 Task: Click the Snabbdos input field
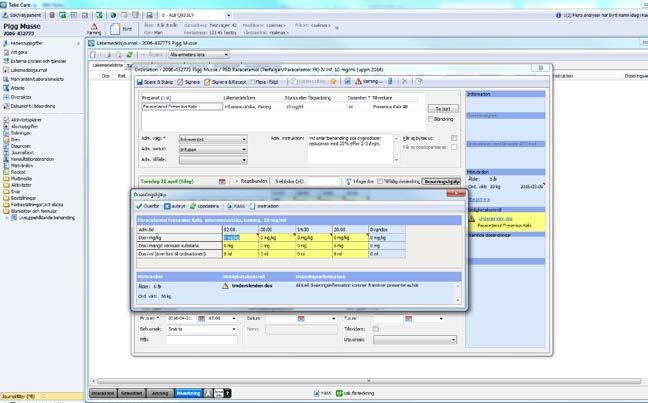pos(323,181)
